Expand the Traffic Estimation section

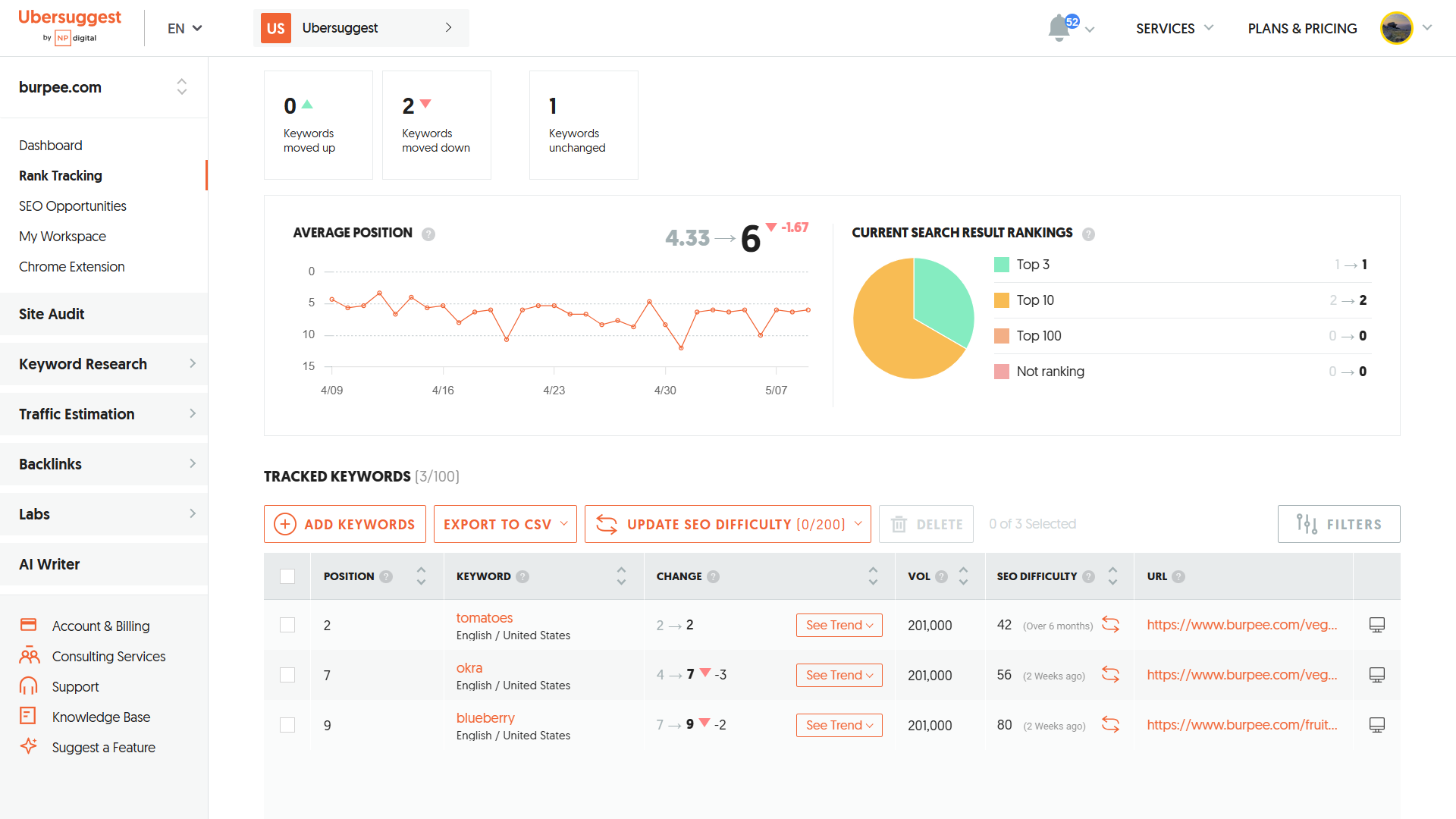pyautogui.click(x=104, y=414)
